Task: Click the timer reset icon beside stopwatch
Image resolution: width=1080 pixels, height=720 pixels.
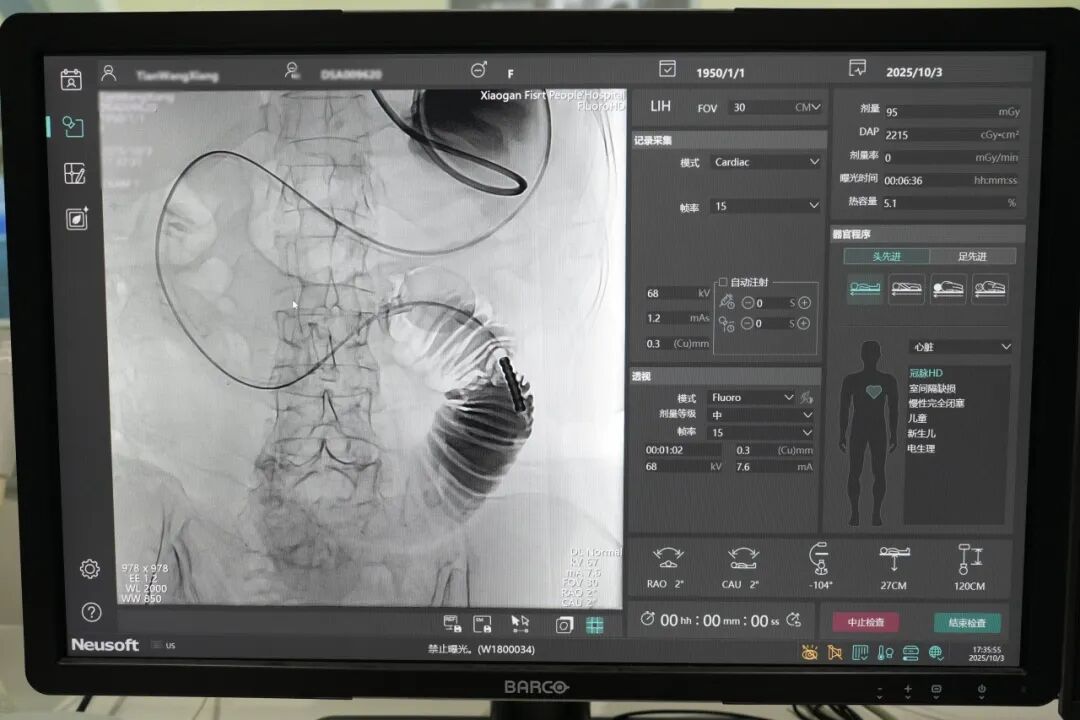Action: (794, 620)
